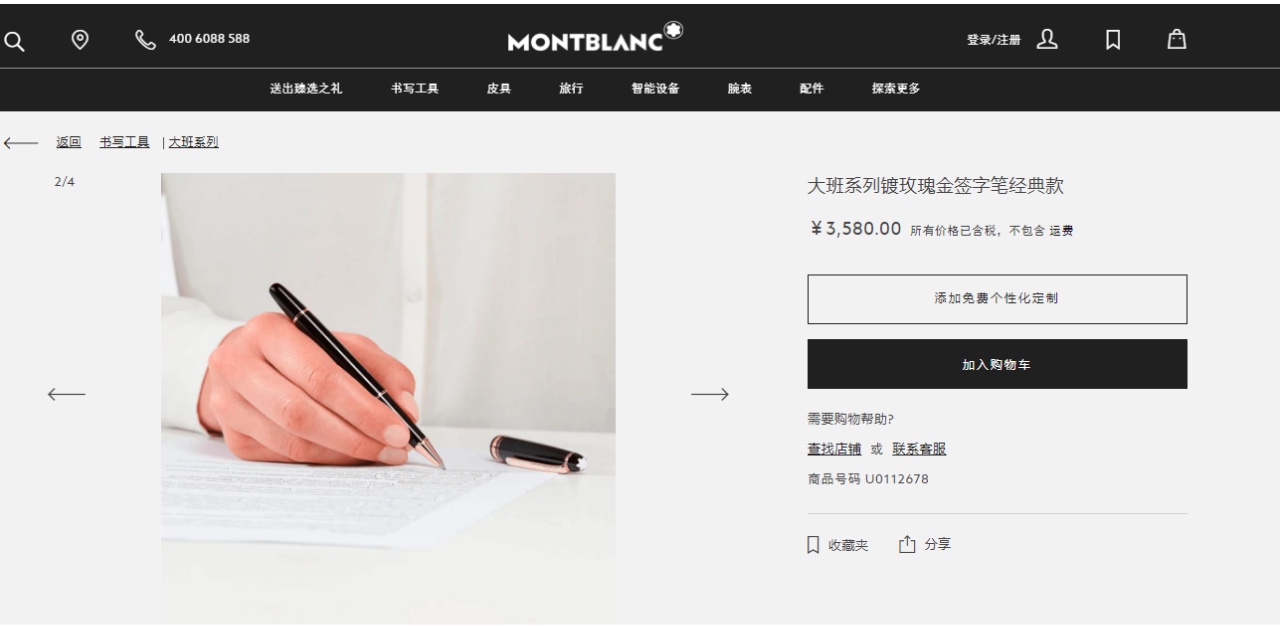This screenshot has width=1280, height=626.
Task: Show previous product image with left arrow
Action: coord(66,394)
